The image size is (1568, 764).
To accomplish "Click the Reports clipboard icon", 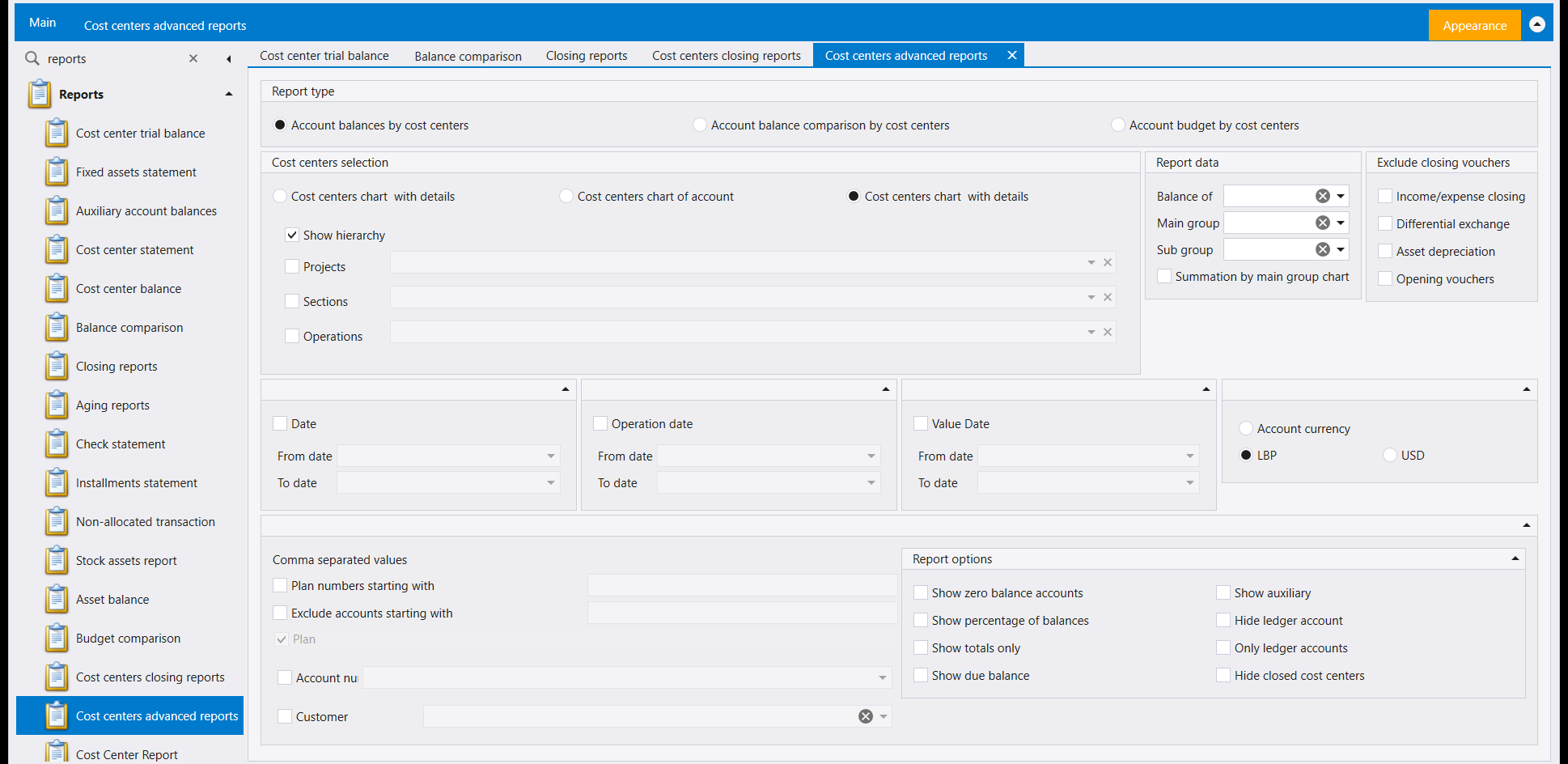I will [x=40, y=94].
